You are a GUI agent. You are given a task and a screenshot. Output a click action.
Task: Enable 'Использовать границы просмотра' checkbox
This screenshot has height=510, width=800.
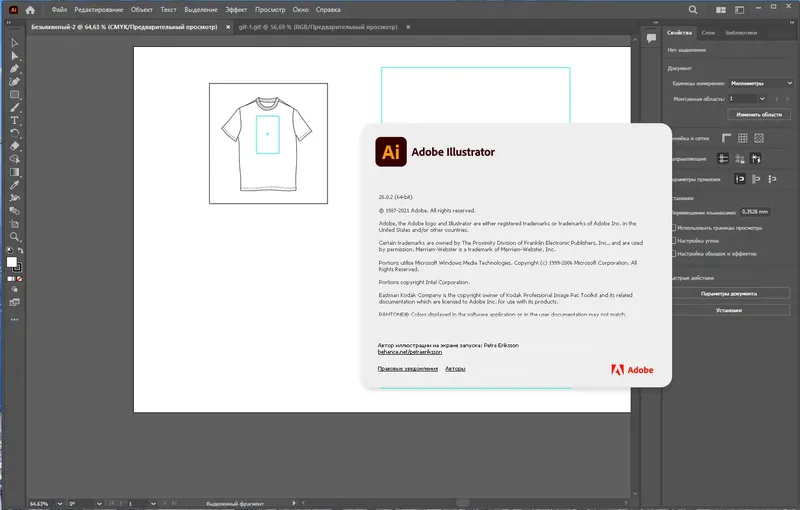click(673, 228)
